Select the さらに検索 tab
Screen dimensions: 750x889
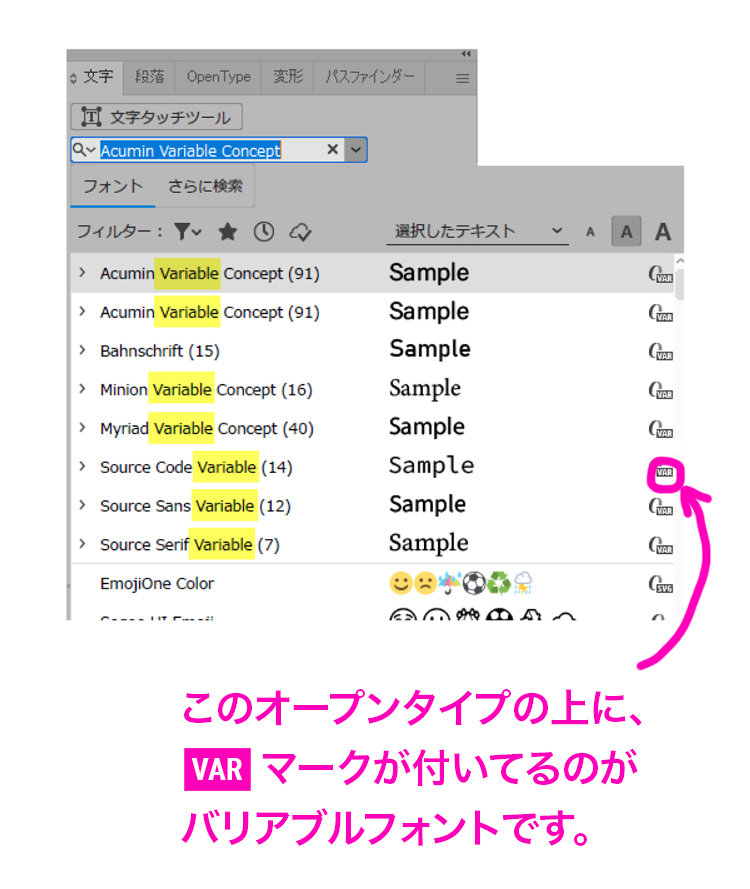(205, 186)
